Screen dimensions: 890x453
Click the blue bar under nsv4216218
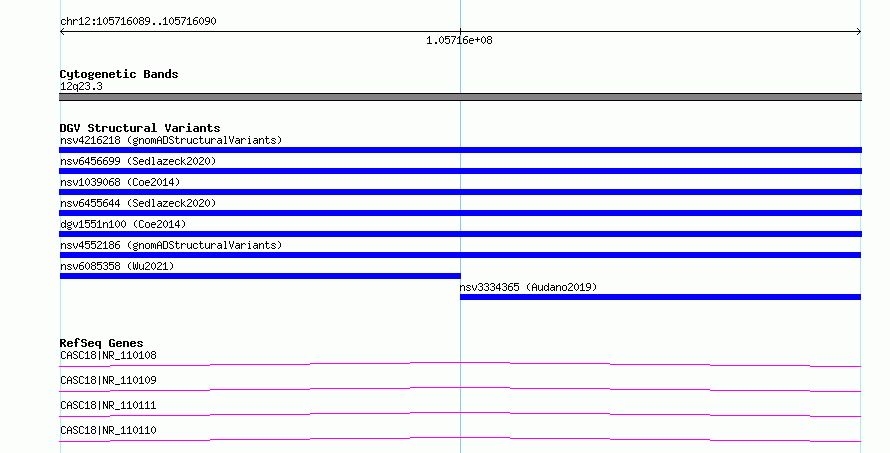click(x=460, y=150)
